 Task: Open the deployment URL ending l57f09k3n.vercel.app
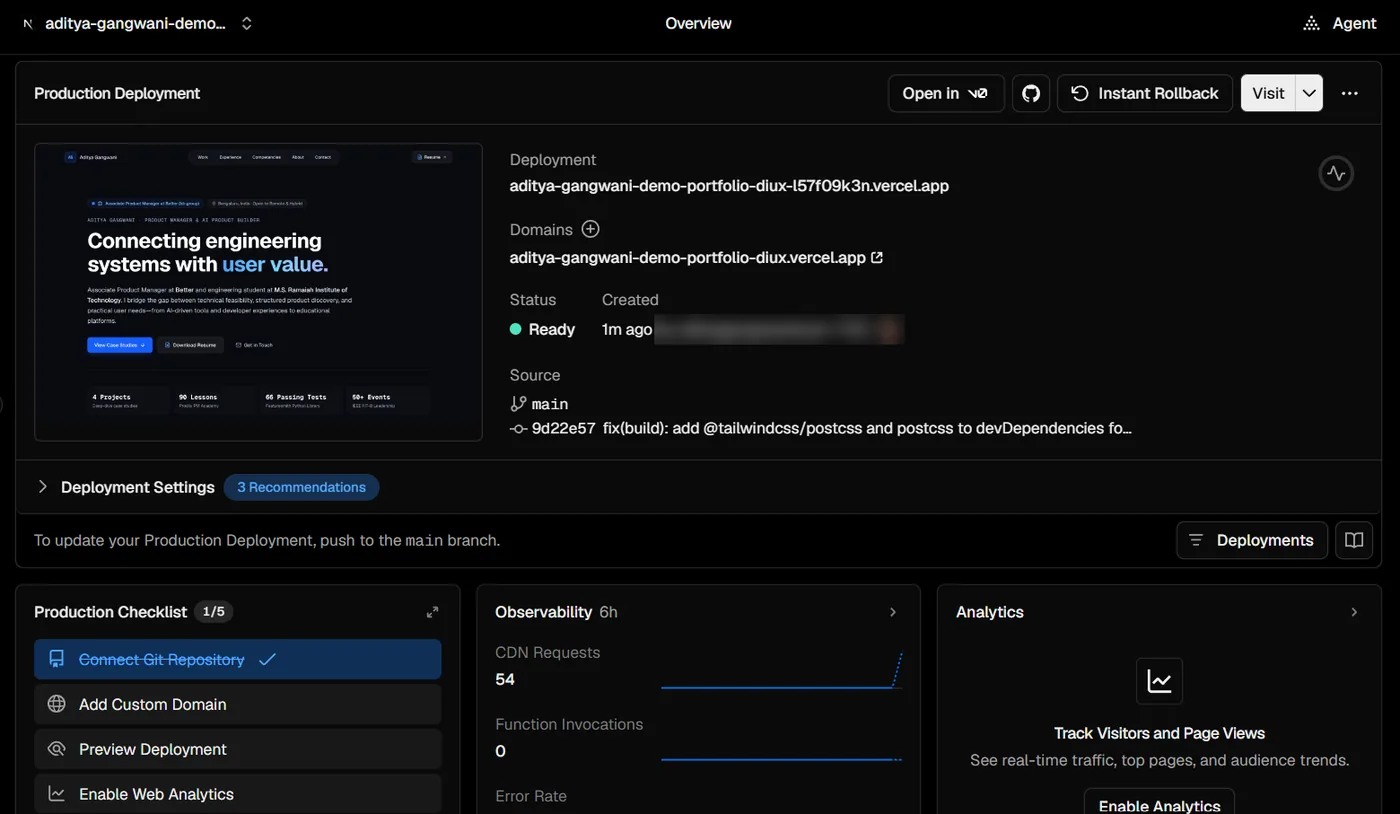click(x=729, y=185)
